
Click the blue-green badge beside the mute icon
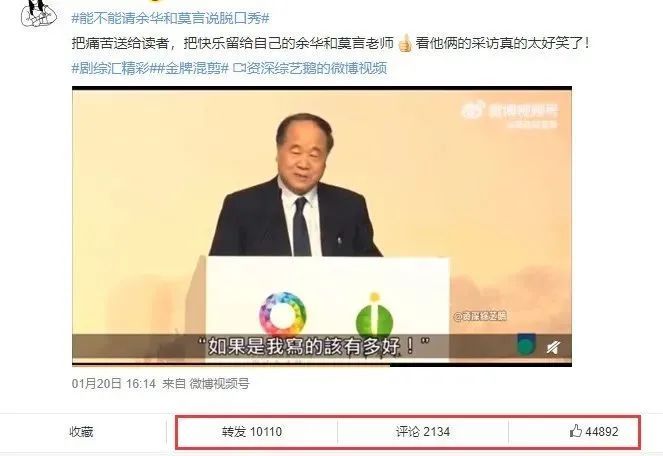pyautogui.click(x=526, y=344)
